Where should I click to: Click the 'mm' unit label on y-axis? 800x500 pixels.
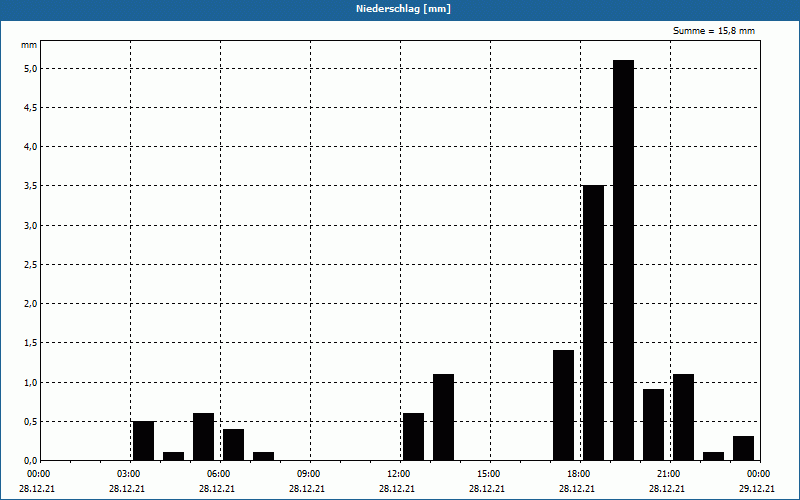point(29,45)
